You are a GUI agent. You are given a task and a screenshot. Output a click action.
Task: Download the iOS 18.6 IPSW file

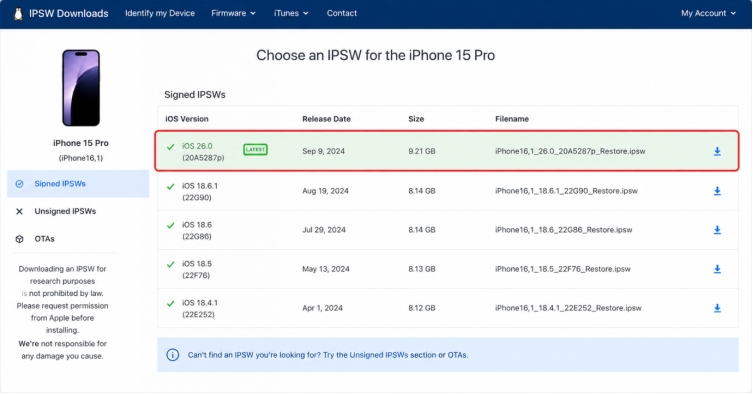[x=717, y=230]
